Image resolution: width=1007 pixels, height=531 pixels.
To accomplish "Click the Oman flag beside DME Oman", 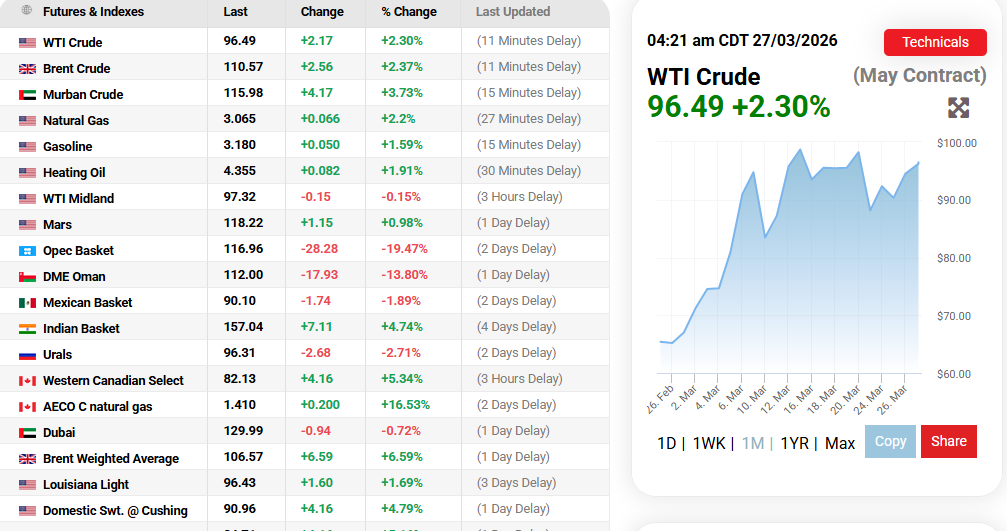I will pos(27,277).
